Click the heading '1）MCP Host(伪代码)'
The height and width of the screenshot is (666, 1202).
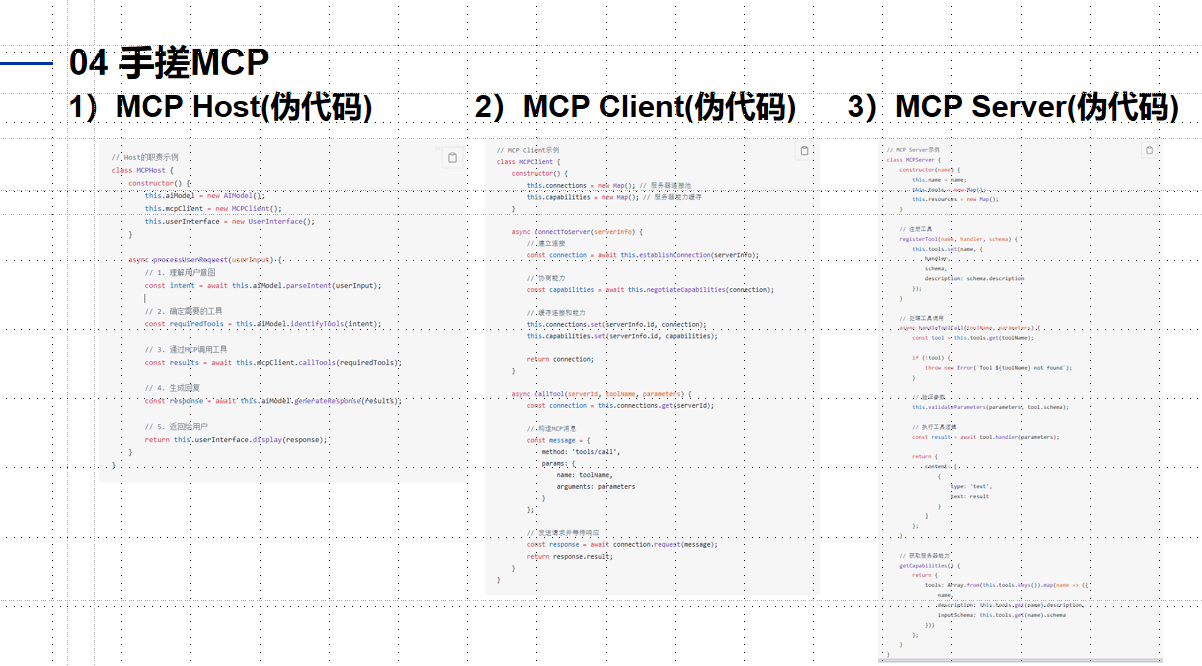pos(220,107)
